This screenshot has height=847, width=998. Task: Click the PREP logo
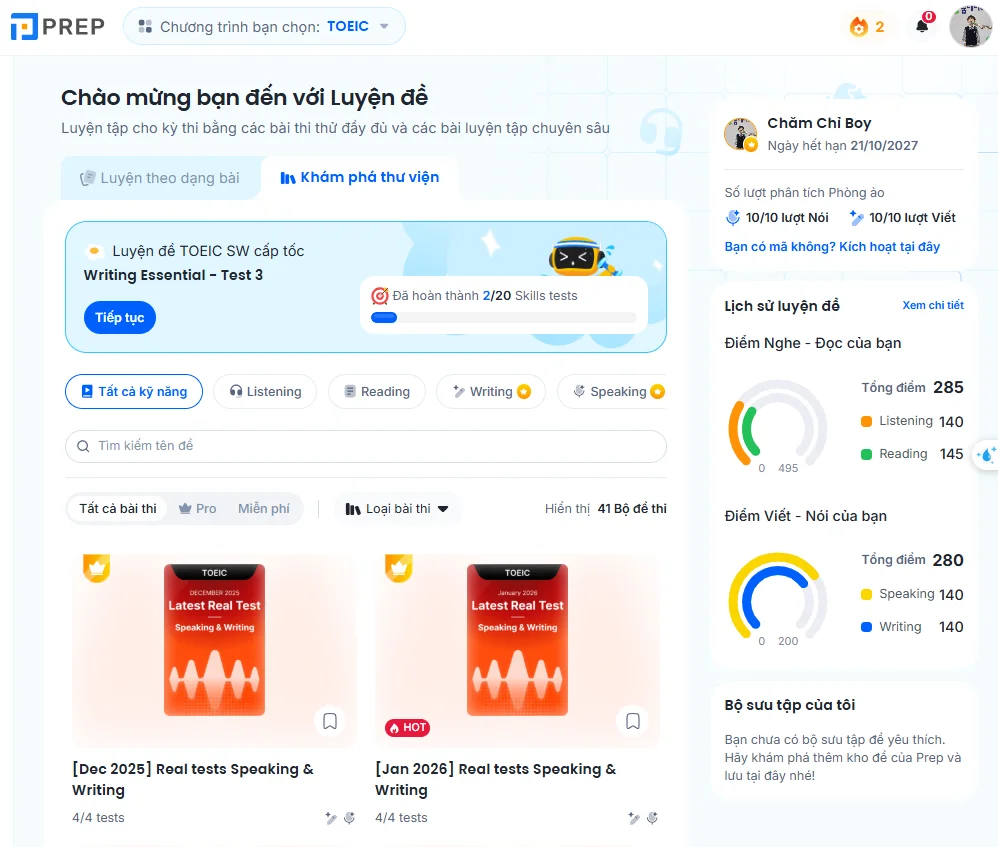[x=57, y=26]
